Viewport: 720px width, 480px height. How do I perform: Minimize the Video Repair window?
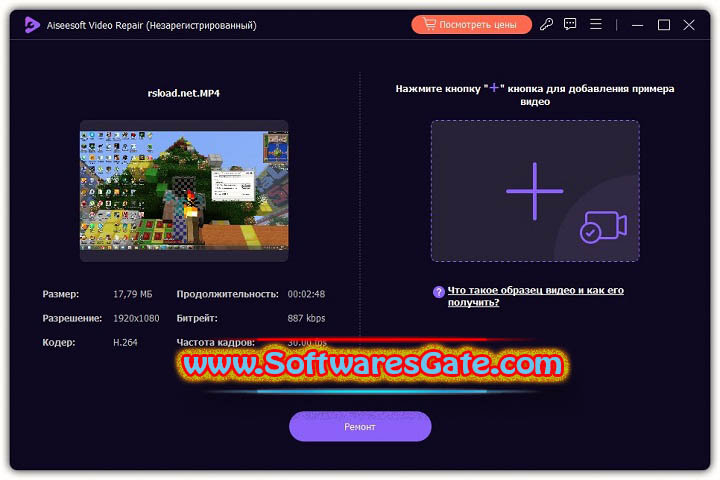click(x=637, y=25)
